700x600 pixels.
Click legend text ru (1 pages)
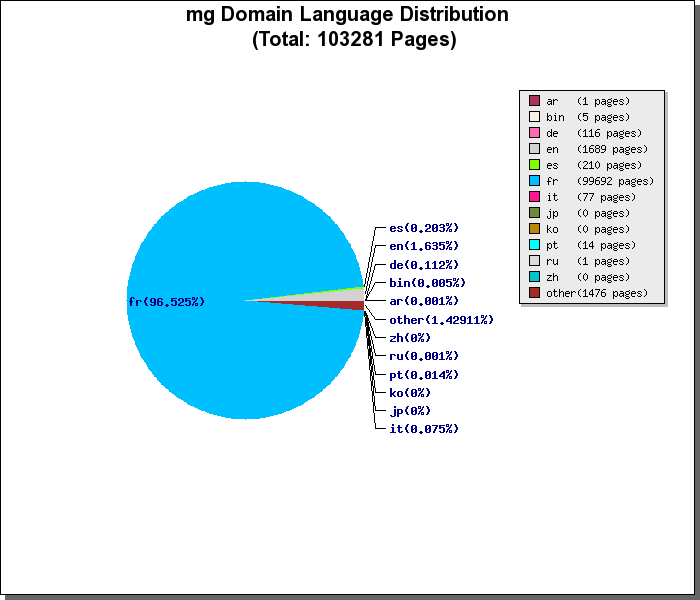[588, 261]
